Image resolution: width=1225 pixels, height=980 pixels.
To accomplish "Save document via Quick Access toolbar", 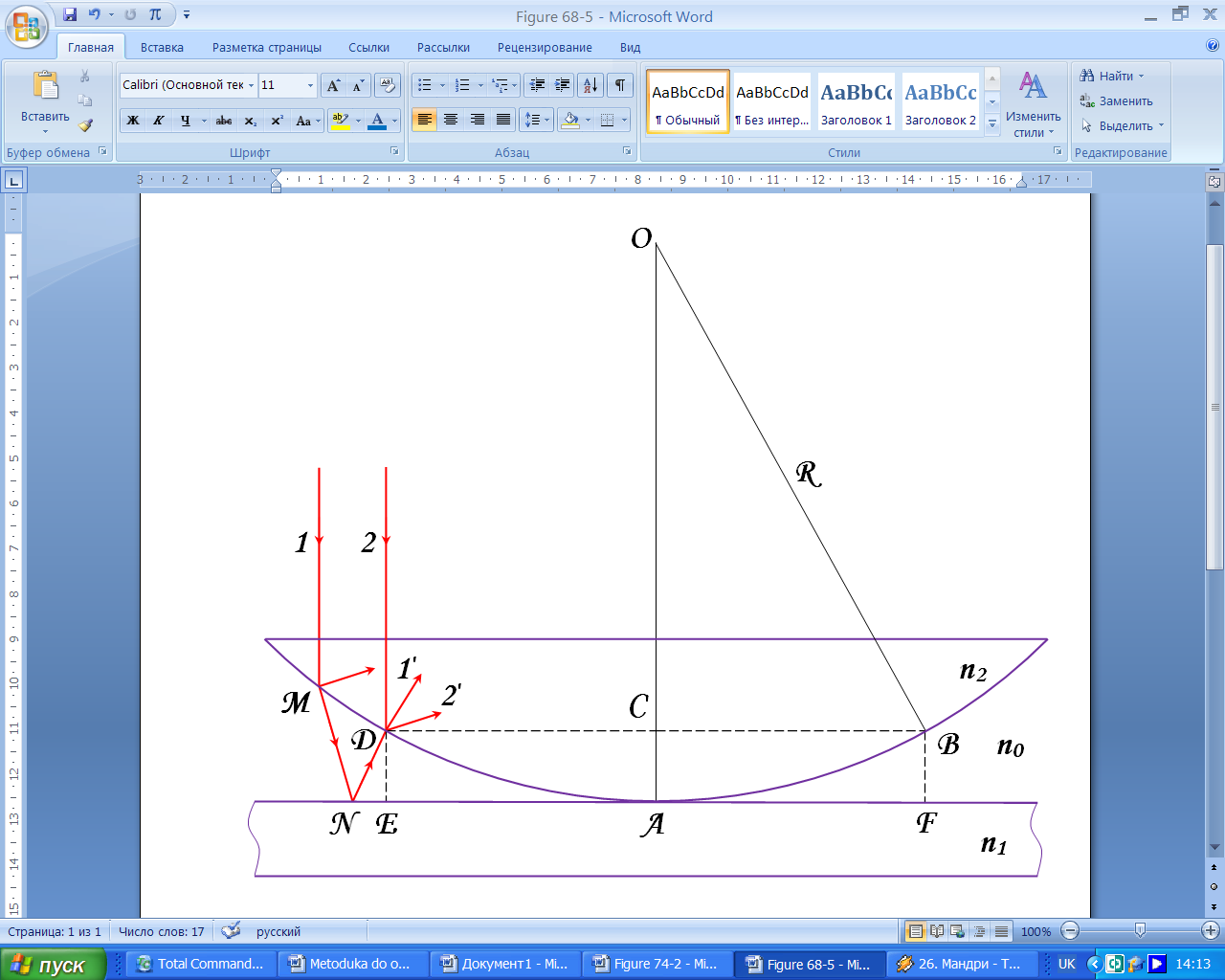I will coord(70,15).
